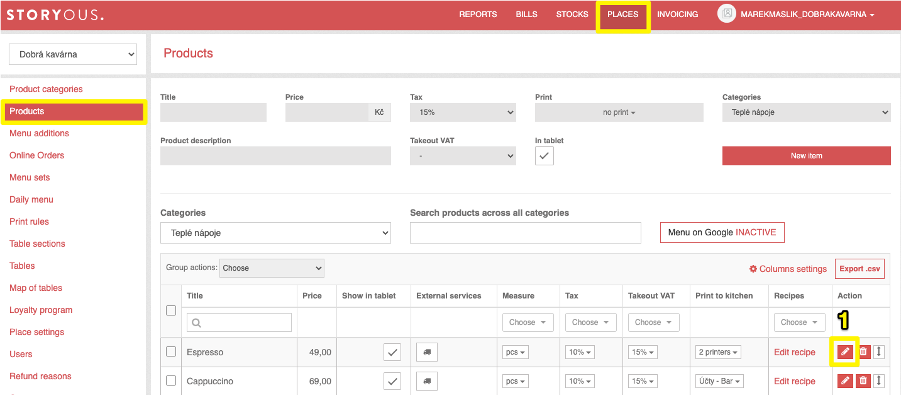
Task: Open Refund reasons in sidebar
Action: coord(40,376)
